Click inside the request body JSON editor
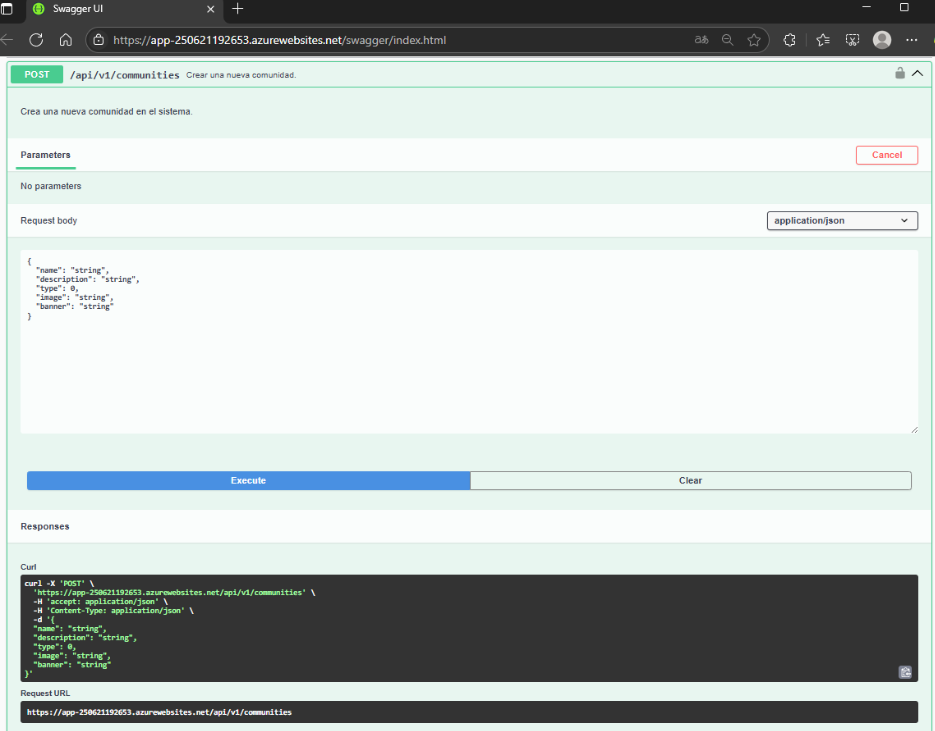 (469, 342)
